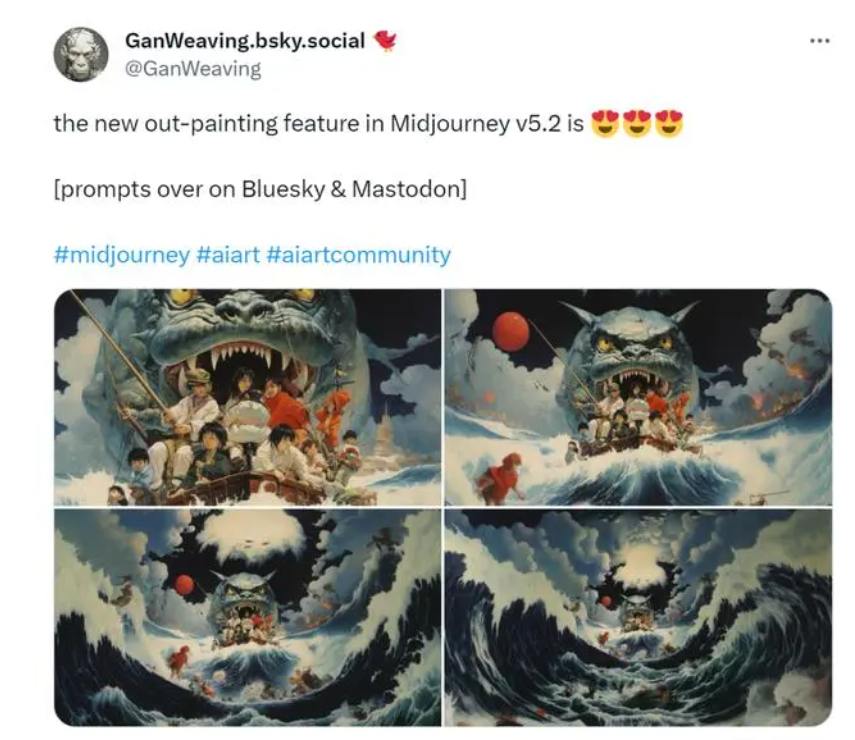The image size is (855, 740).
Task: Click the first heart-eyes emoji
Action: pos(605,124)
